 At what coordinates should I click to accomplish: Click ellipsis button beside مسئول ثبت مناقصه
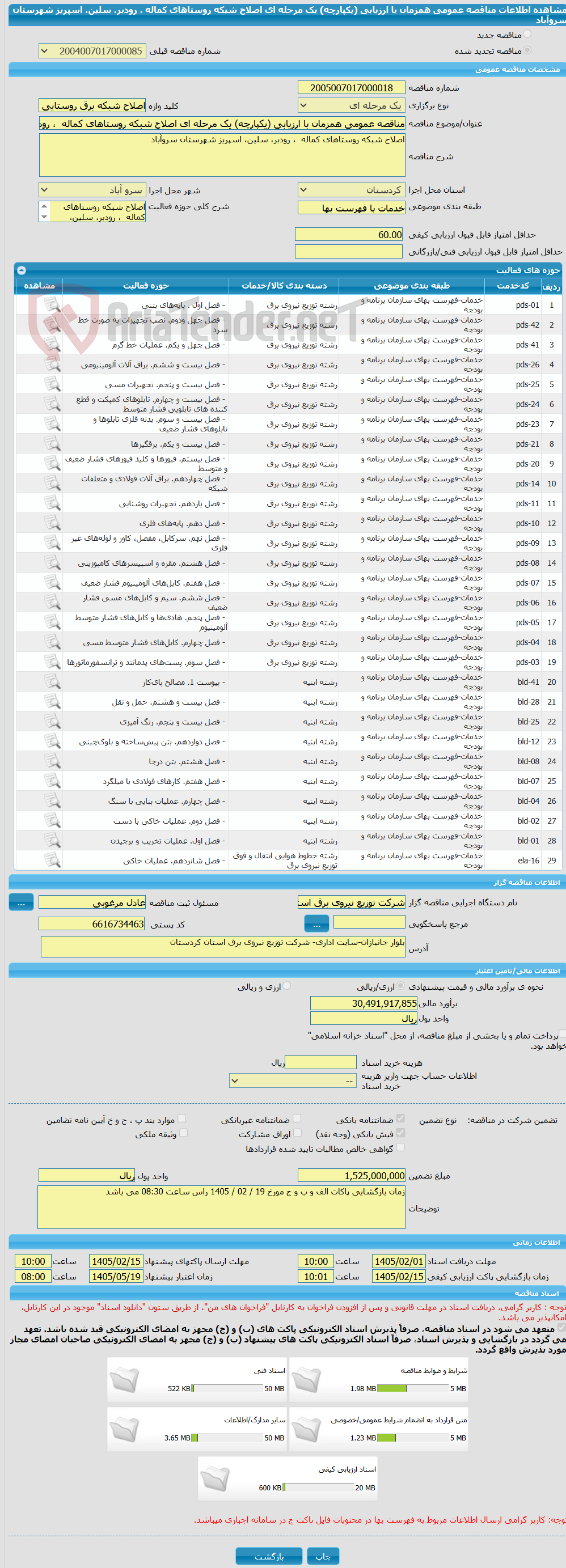coord(22,902)
